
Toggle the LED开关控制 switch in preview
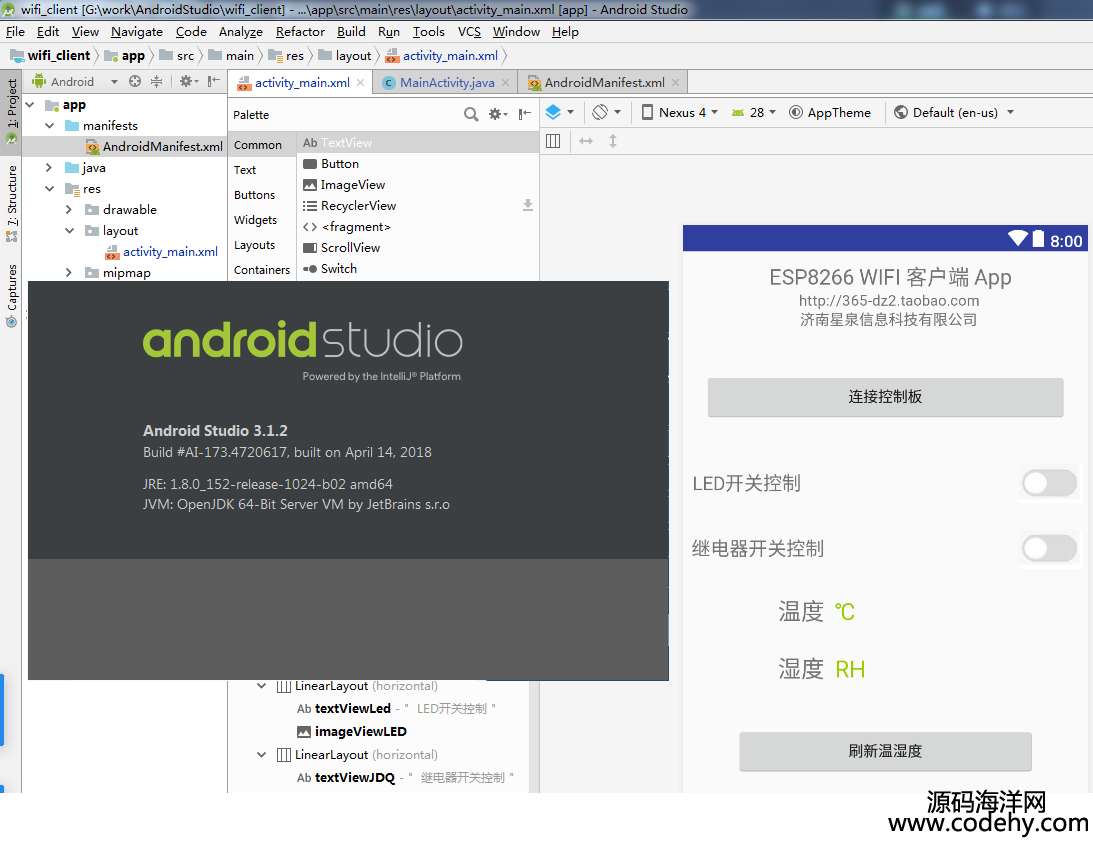(1049, 483)
